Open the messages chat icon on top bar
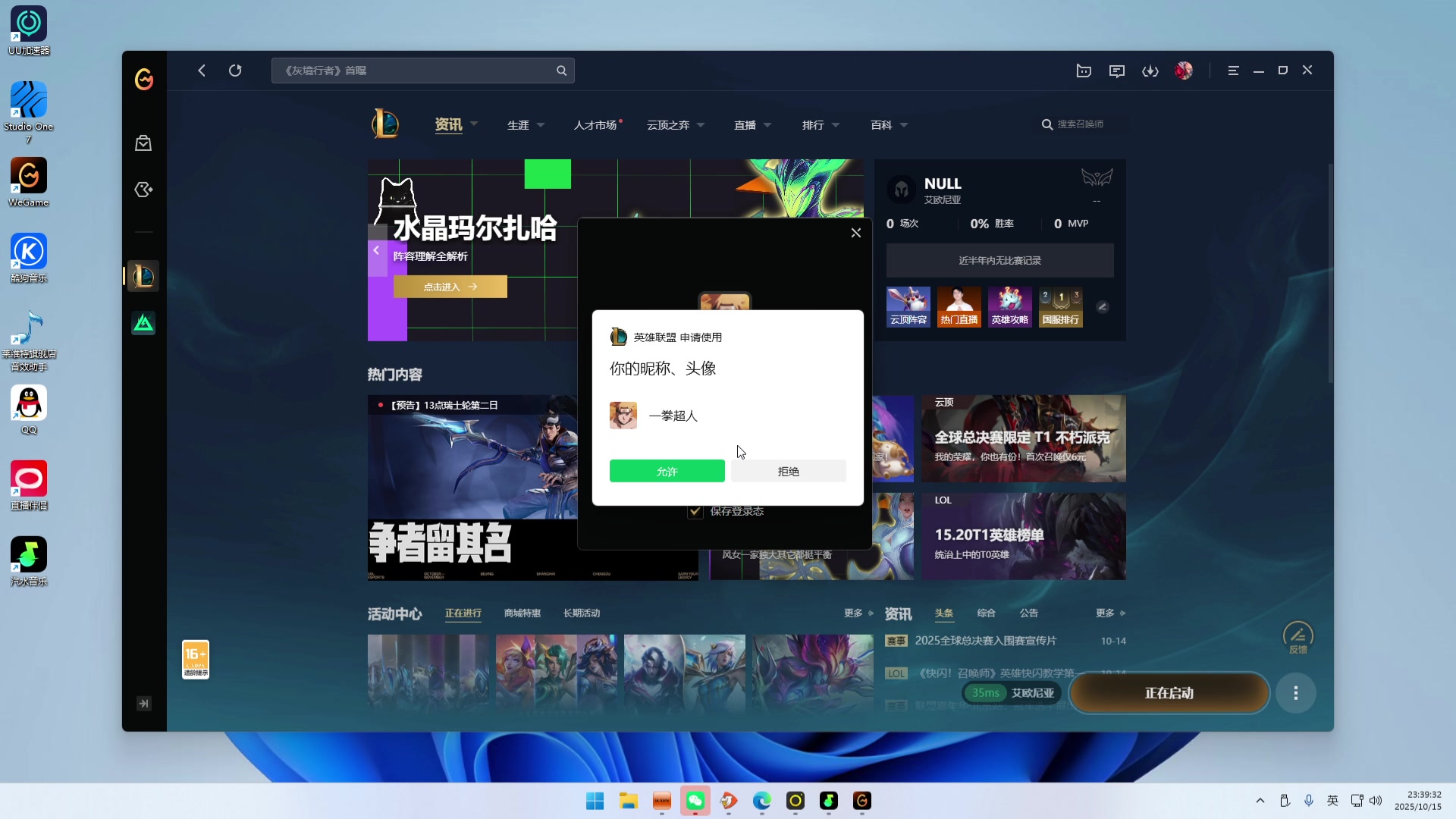Image resolution: width=1456 pixels, height=819 pixels. point(1116,70)
